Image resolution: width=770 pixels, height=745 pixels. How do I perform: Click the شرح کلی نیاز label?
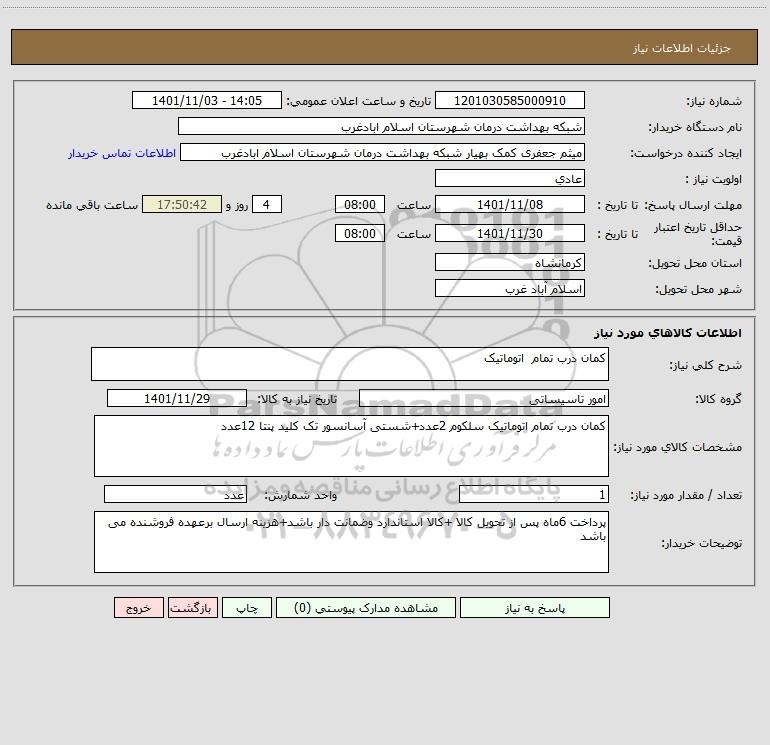[706, 365]
